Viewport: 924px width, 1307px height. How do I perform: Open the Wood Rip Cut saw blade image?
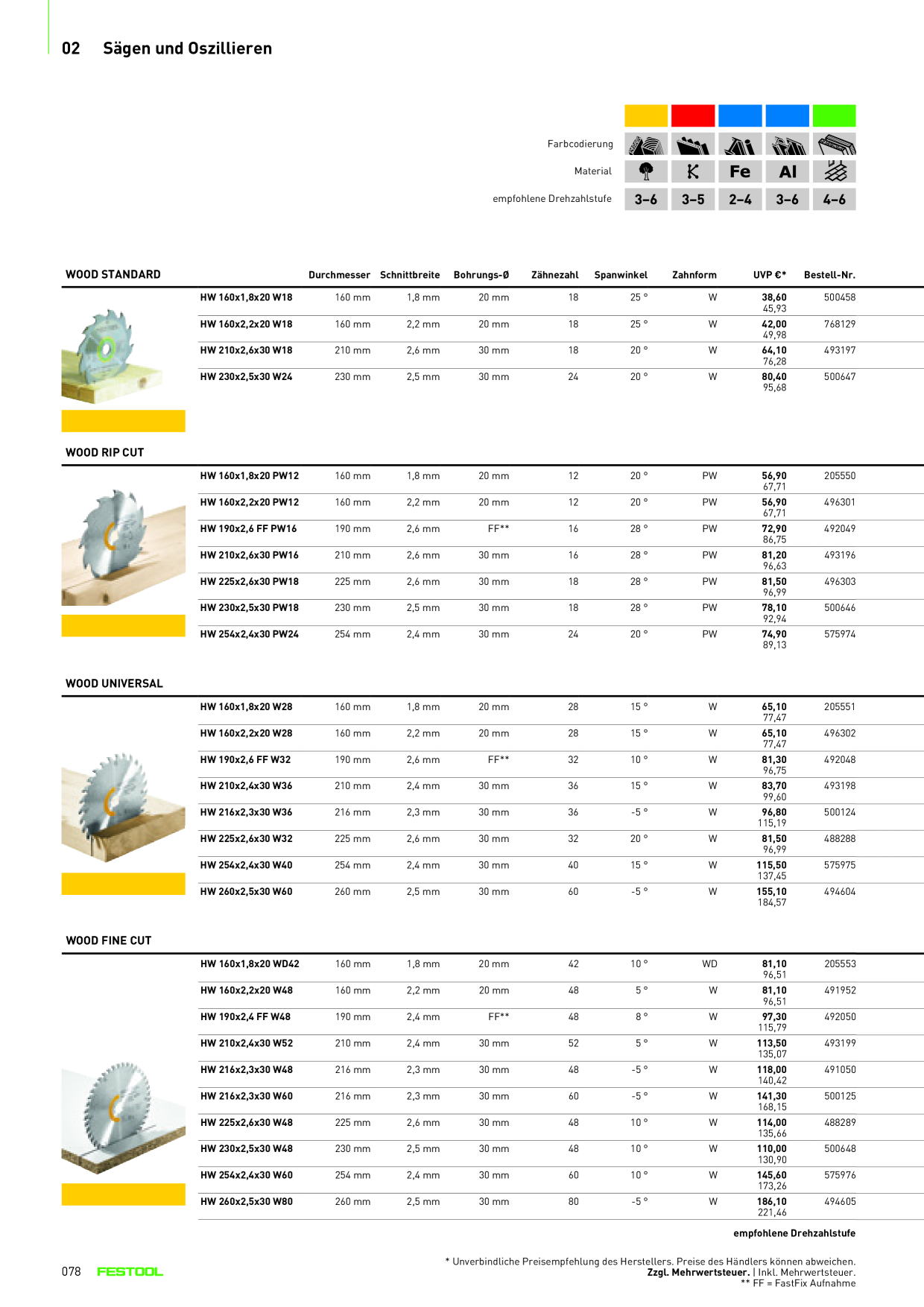tap(123, 547)
